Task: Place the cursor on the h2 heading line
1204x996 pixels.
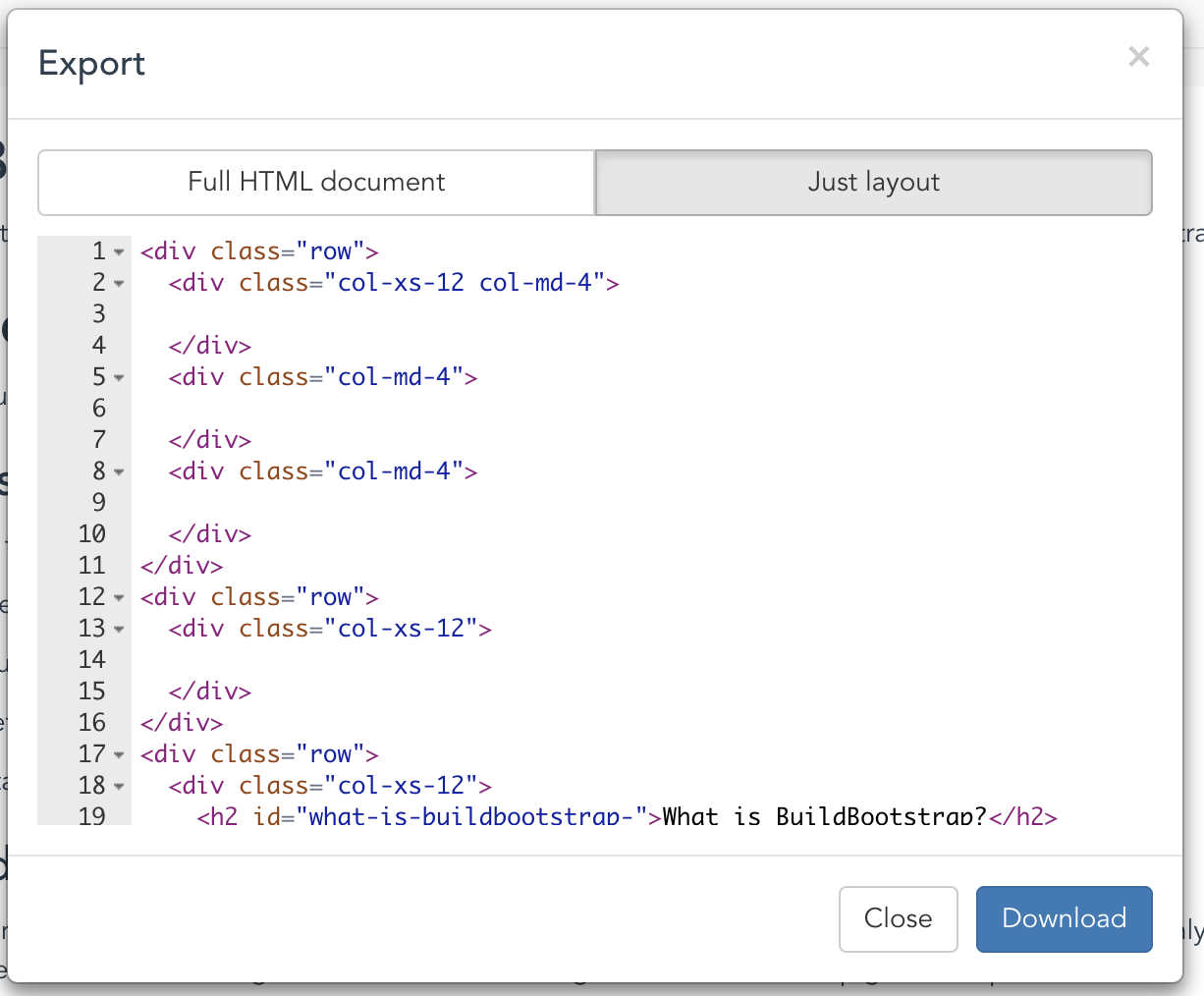Action: 393,816
